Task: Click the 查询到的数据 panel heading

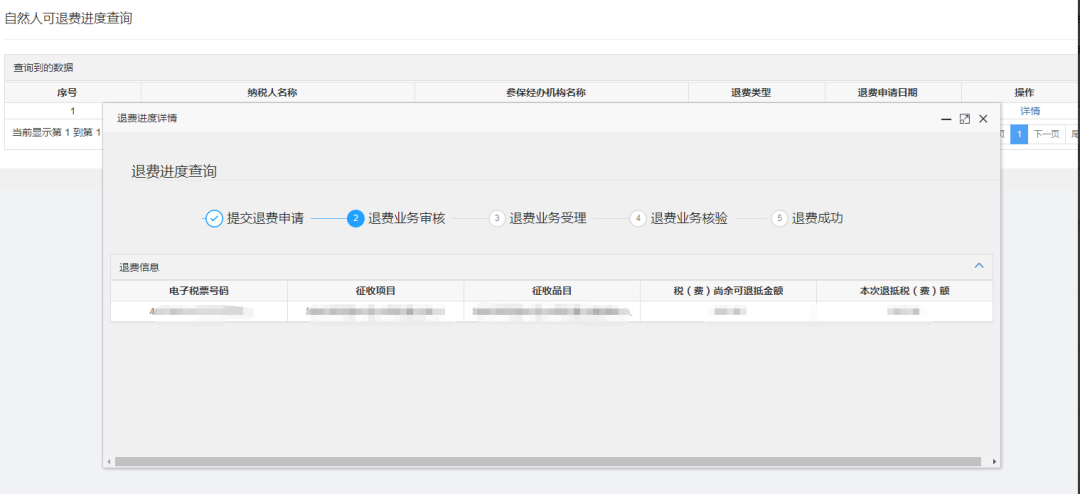Action: [43, 68]
